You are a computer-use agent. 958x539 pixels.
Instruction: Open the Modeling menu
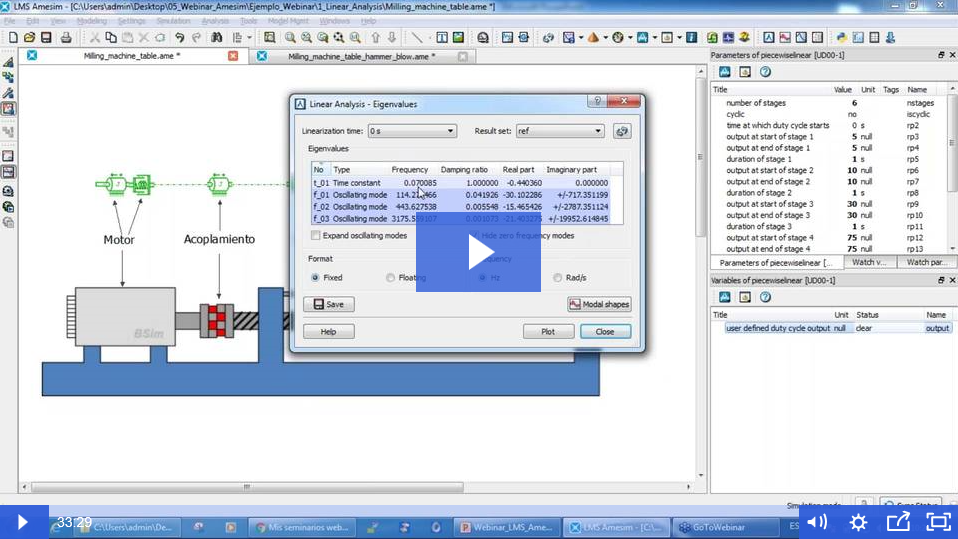point(92,21)
